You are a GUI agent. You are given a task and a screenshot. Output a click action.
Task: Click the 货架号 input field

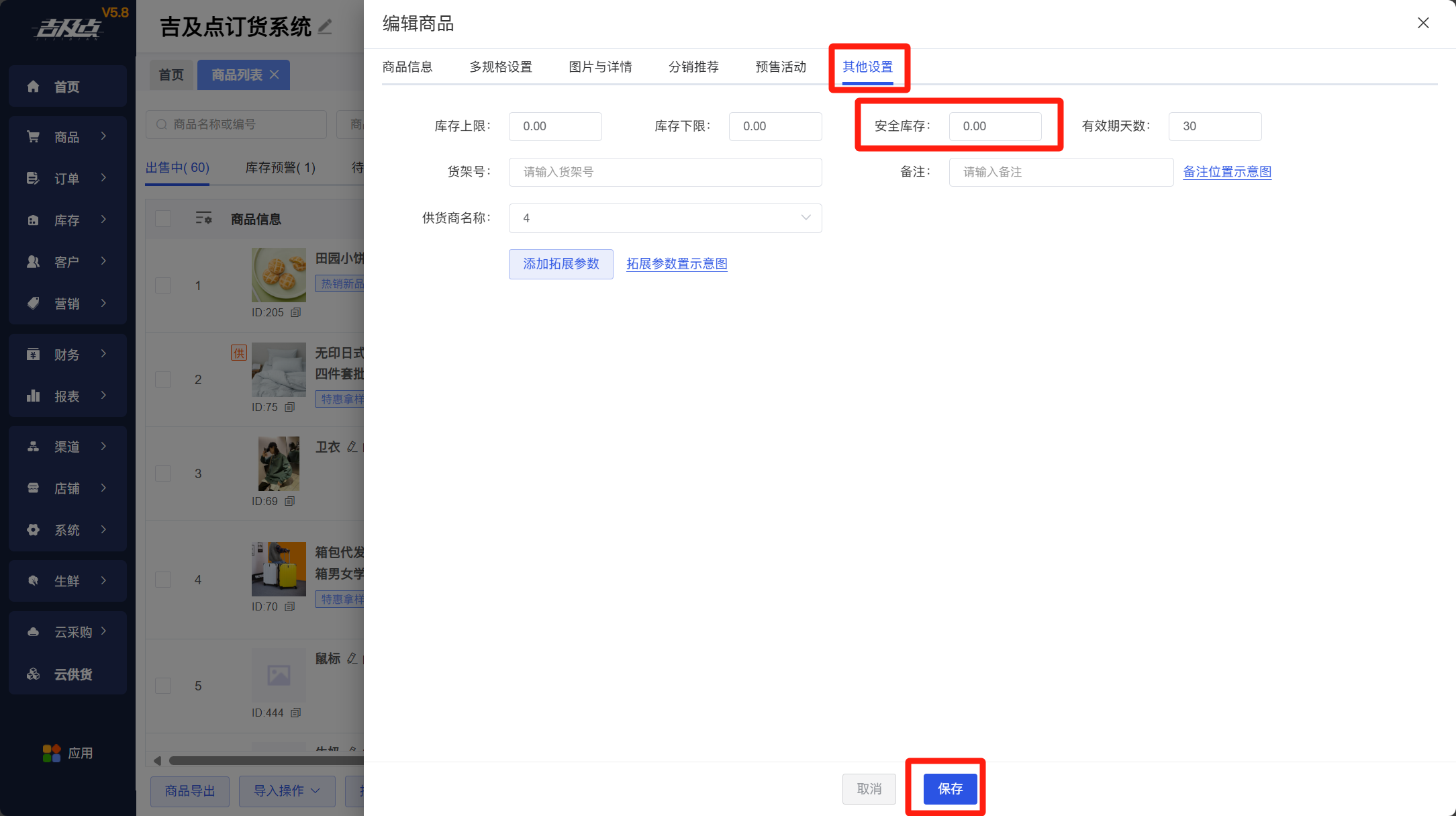click(x=665, y=172)
